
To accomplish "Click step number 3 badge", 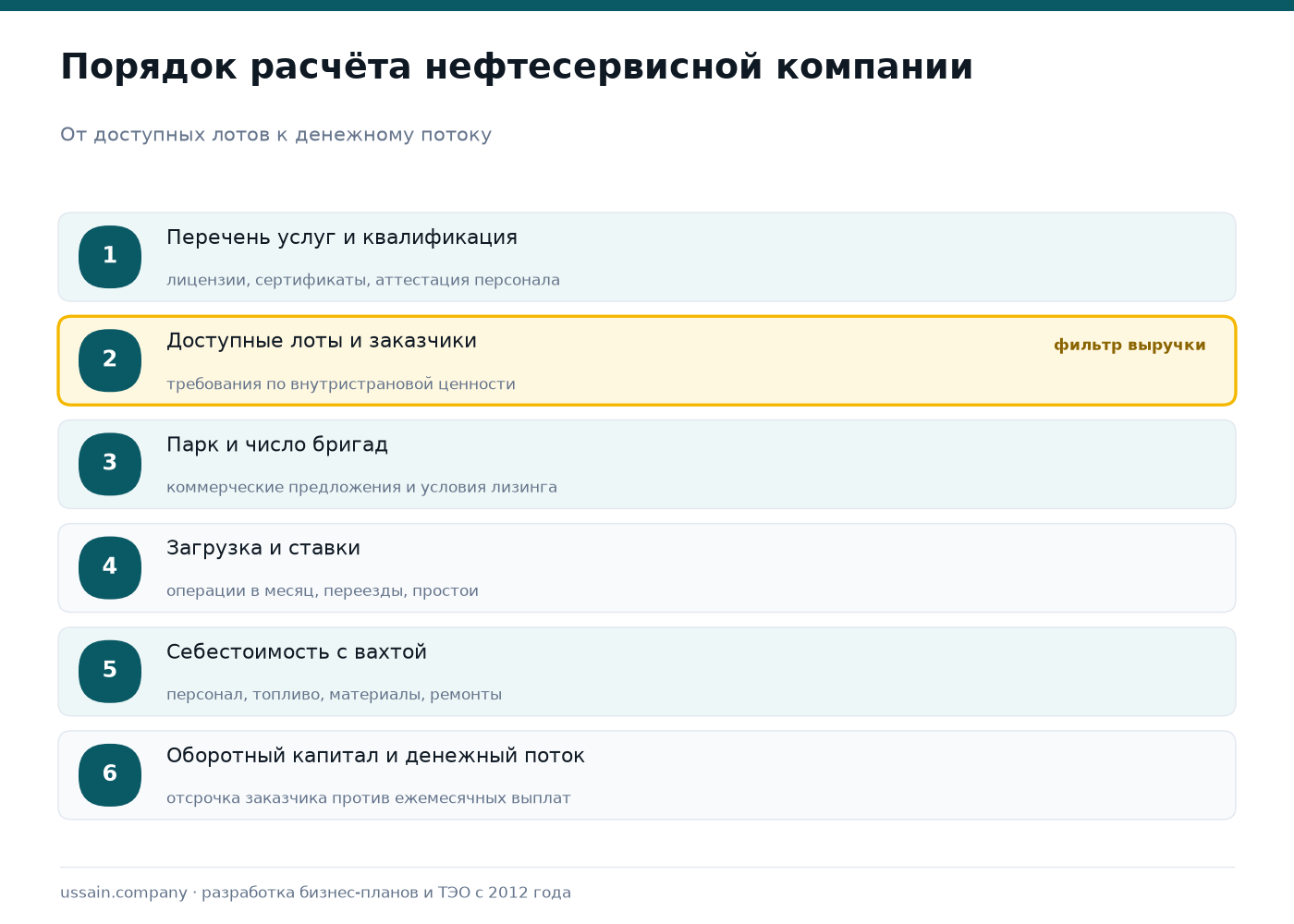I will (x=110, y=464).
